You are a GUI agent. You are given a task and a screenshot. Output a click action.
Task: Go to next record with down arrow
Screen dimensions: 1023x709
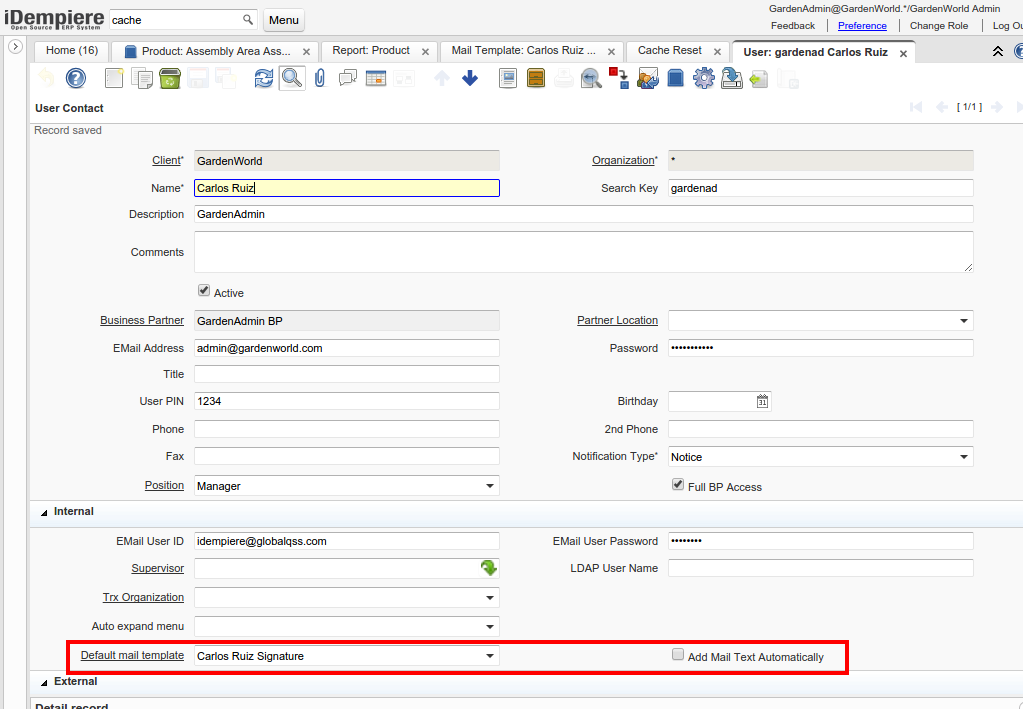pos(470,78)
